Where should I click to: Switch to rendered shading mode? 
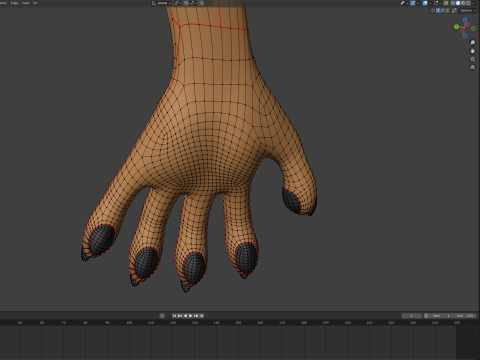click(468, 3)
